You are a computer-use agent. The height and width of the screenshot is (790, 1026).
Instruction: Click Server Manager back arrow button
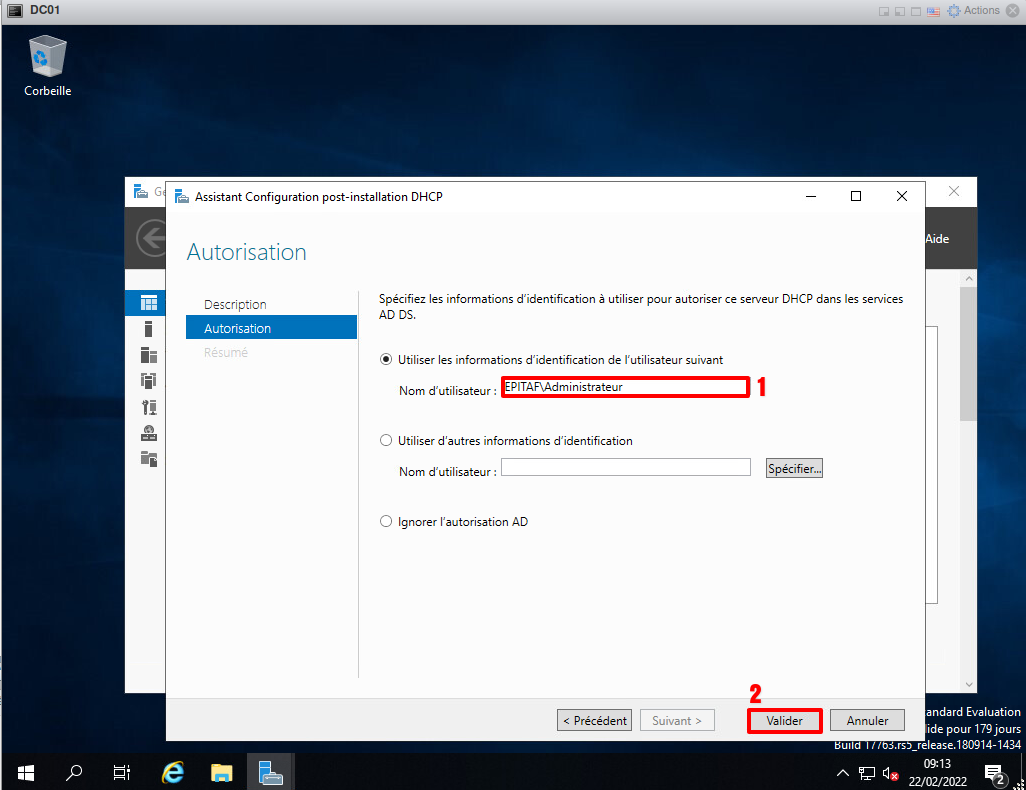click(x=151, y=239)
